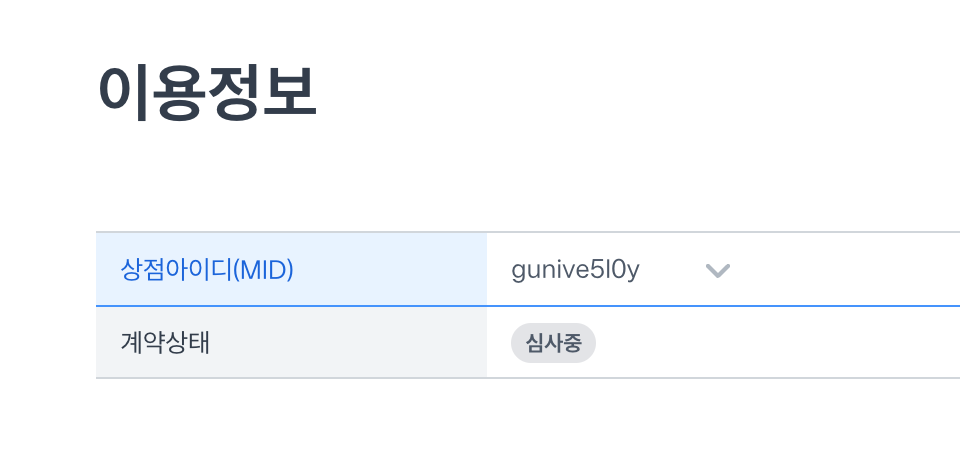Click the text gunive5l0y in the combo box
Screen dimensions: 960x472
576,270
